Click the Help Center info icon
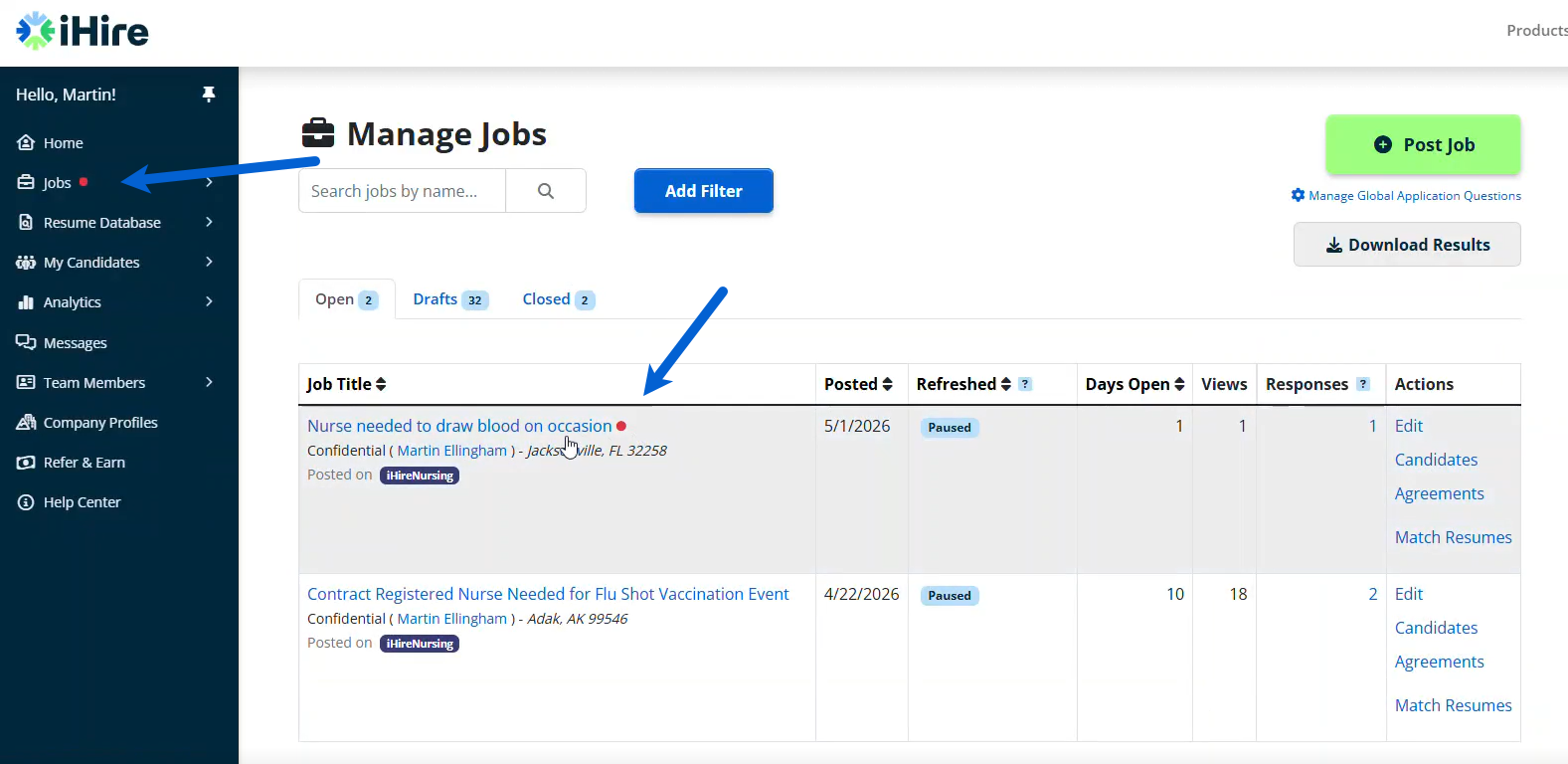The width and height of the screenshot is (1568, 764). tap(26, 502)
